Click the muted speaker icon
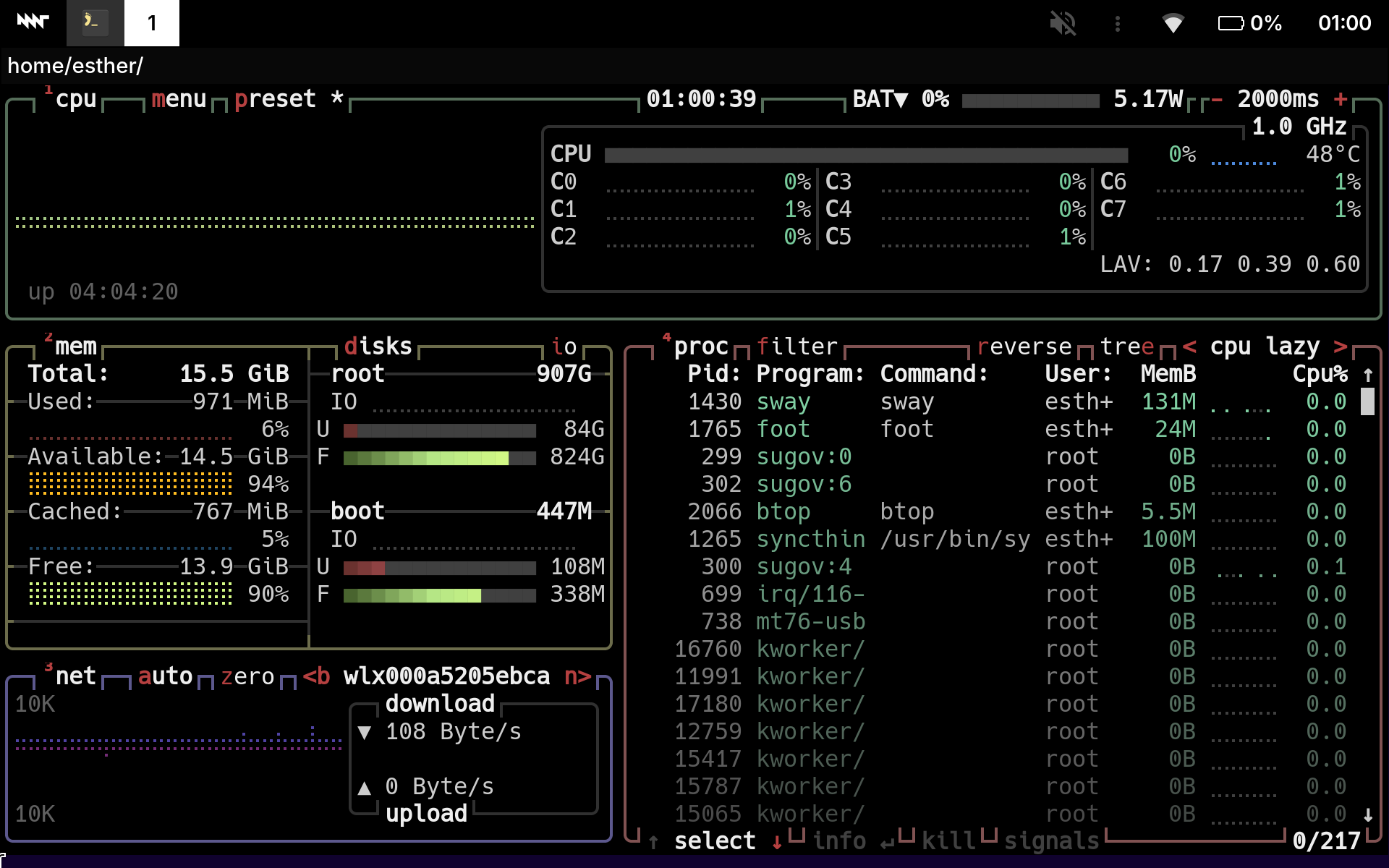 click(x=1063, y=23)
